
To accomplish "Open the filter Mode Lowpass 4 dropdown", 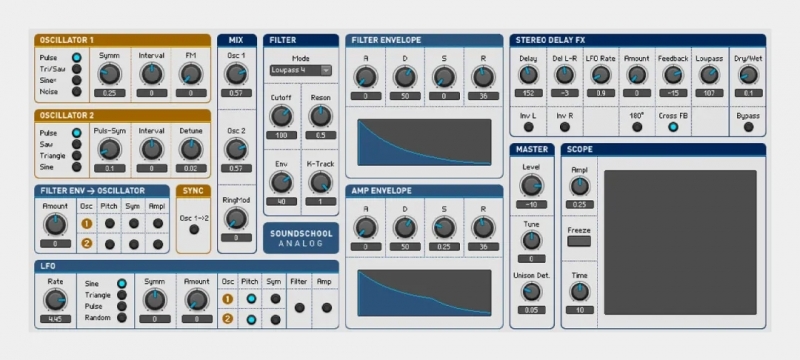I will (301, 70).
